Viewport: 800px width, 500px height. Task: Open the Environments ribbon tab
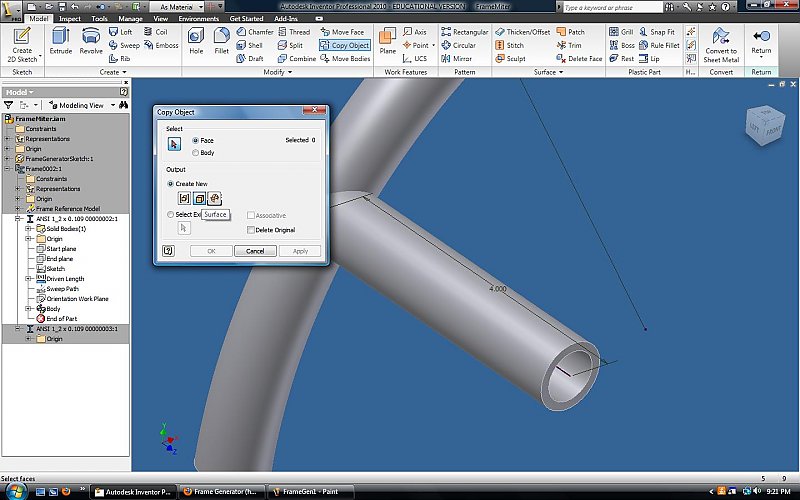tap(199, 18)
